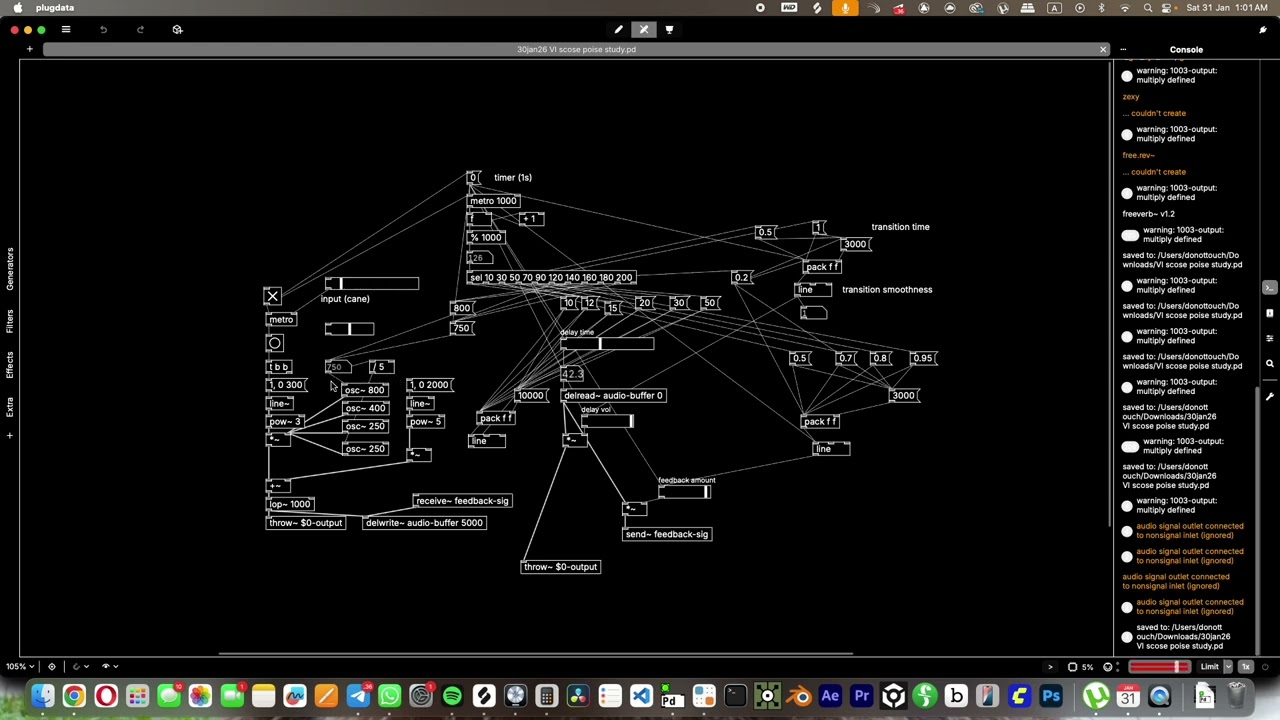Click the 'metro 1000' object
The height and width of the screenshot is (720, 1280).
coord(493,201)
